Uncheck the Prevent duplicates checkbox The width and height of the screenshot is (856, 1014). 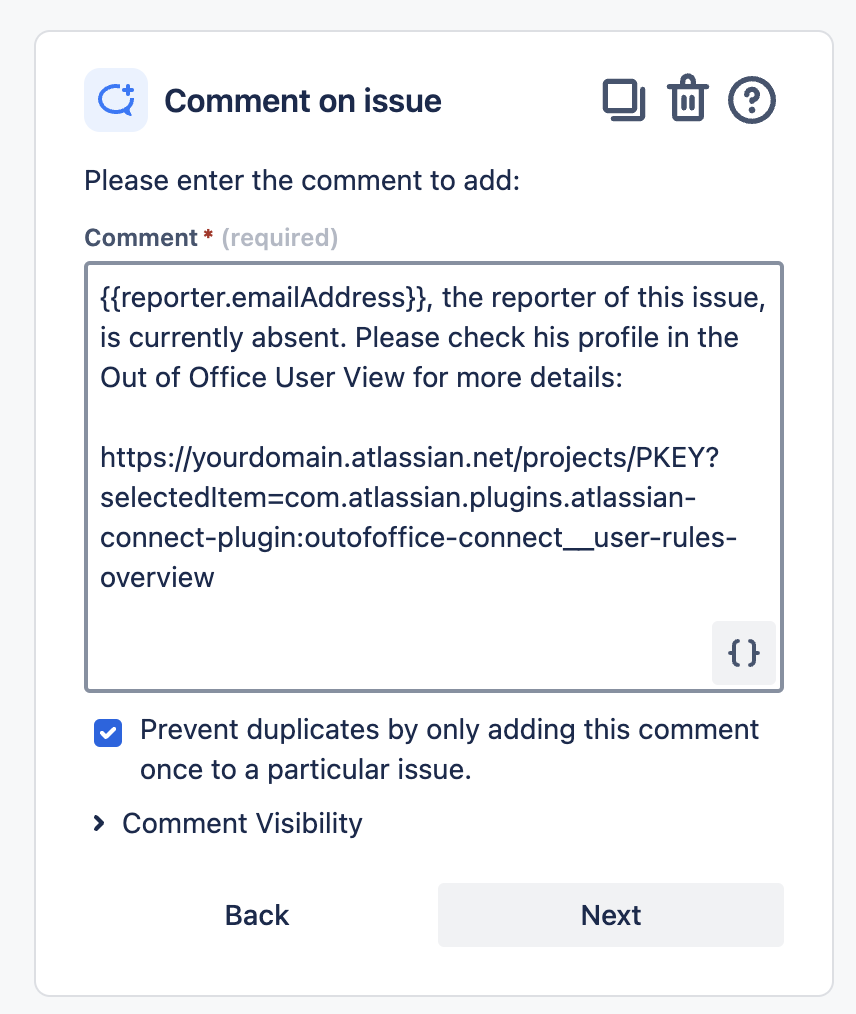click(108, 733)
